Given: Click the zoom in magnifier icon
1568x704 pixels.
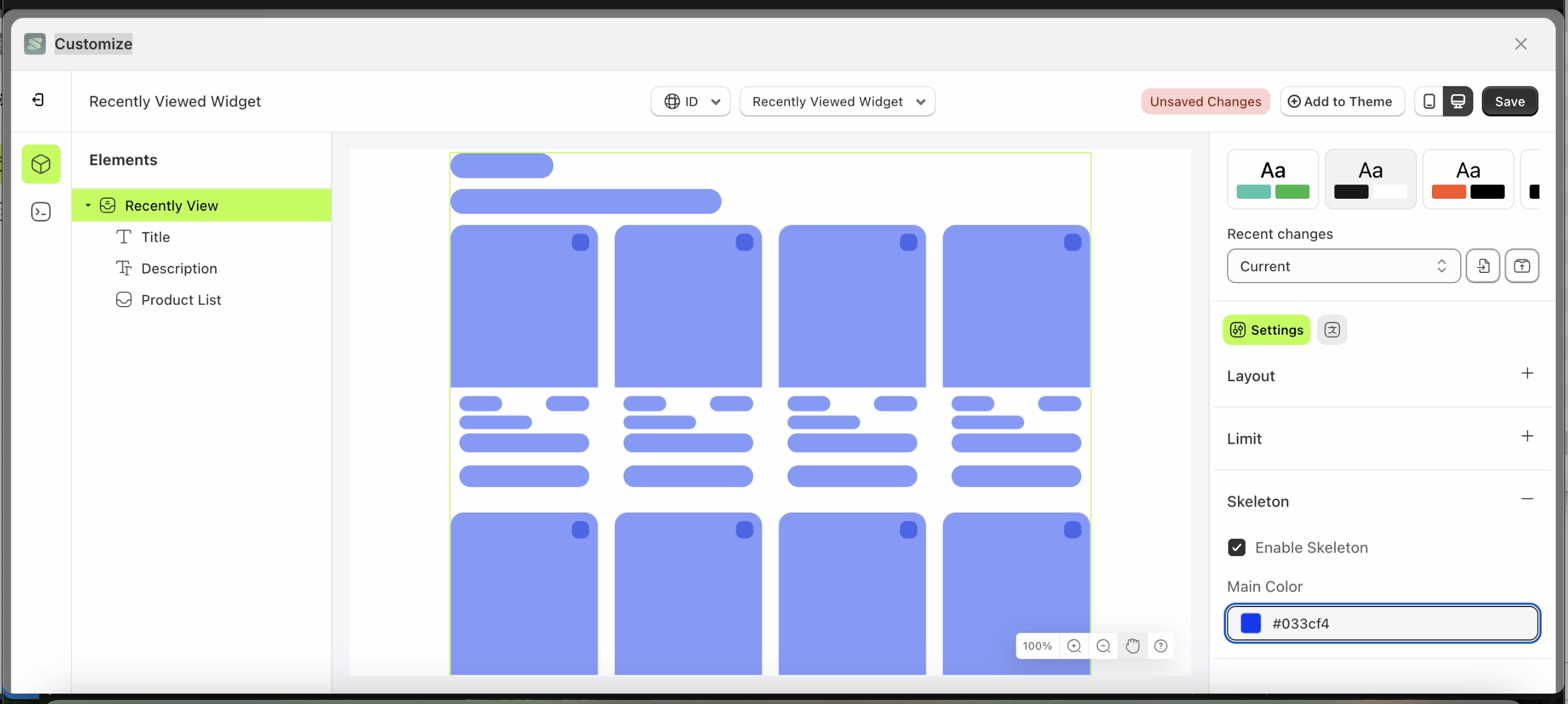Looking at the screenshot, I should pos(1075,646).
